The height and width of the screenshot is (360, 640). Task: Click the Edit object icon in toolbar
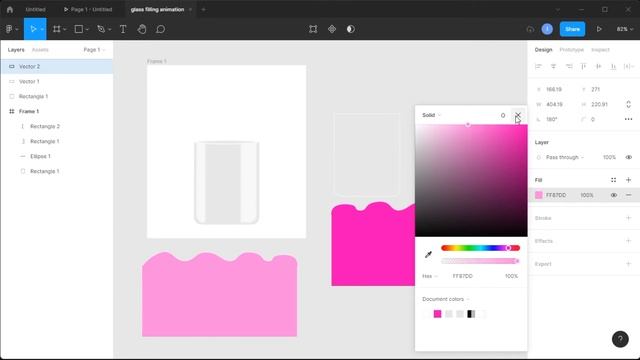pyautogui.click(x=313, y=29)
